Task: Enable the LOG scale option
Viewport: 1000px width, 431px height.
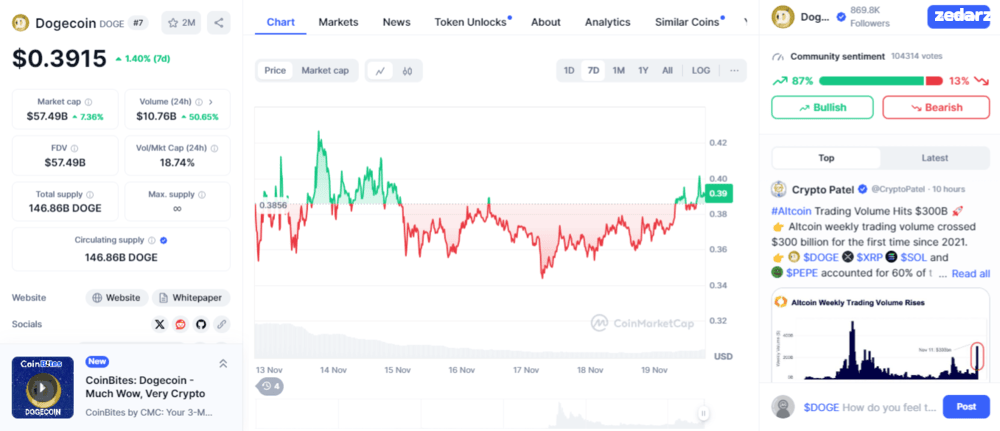Action: coord(701,71)
